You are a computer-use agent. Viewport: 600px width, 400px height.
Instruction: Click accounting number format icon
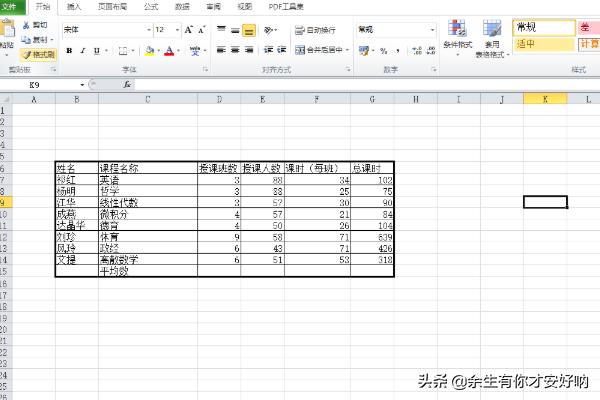[364, 51]
